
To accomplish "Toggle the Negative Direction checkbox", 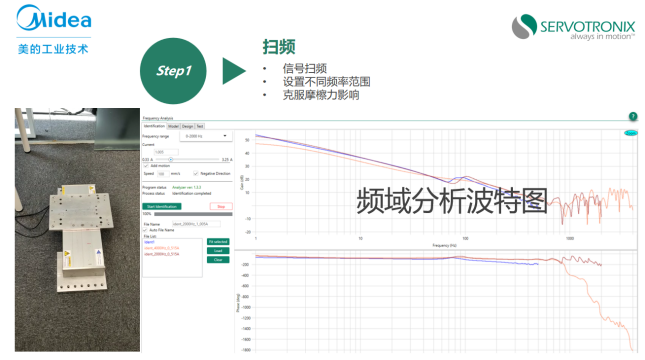I will [196, 174].
